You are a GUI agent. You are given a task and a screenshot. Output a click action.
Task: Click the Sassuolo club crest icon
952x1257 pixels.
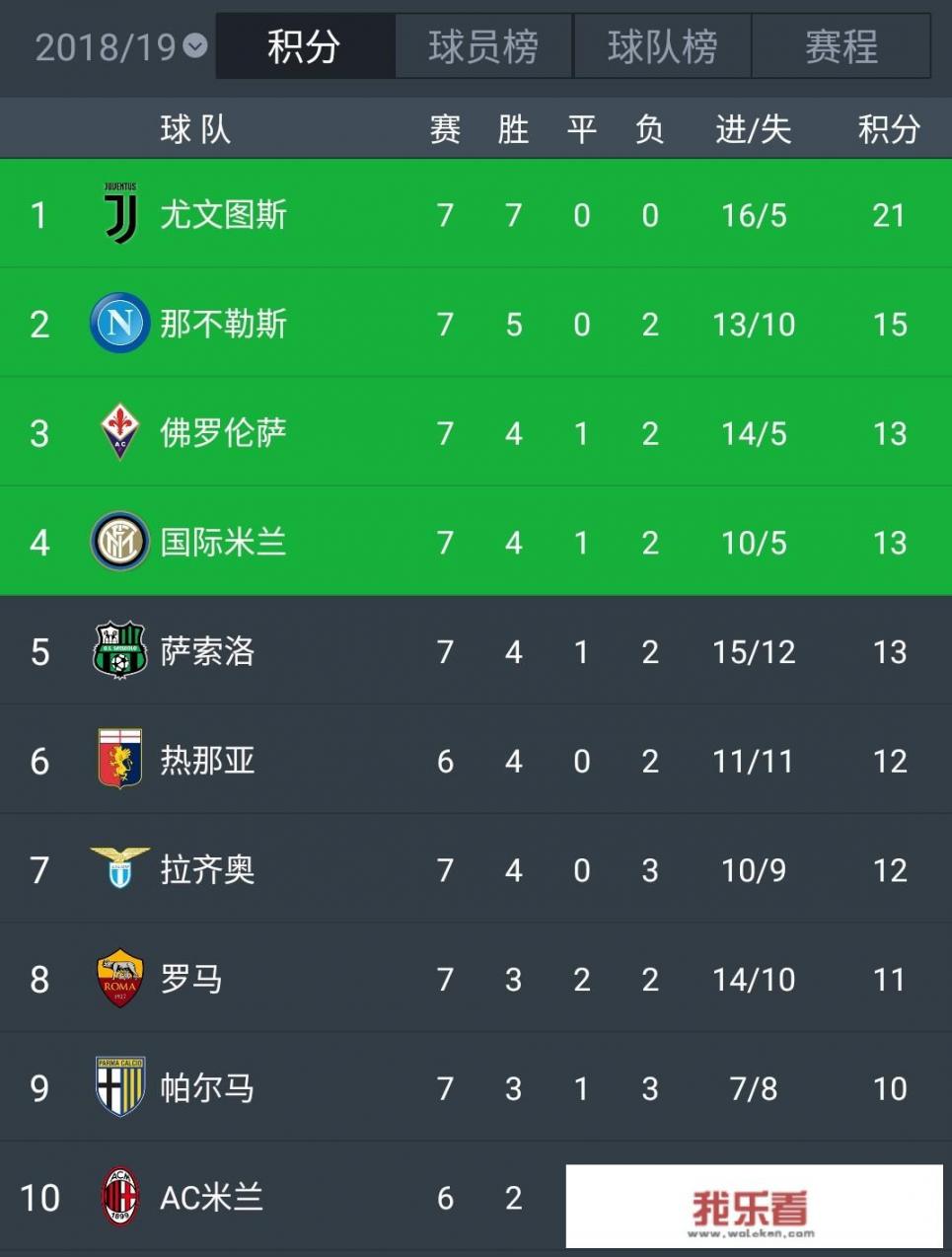point(120,650)
